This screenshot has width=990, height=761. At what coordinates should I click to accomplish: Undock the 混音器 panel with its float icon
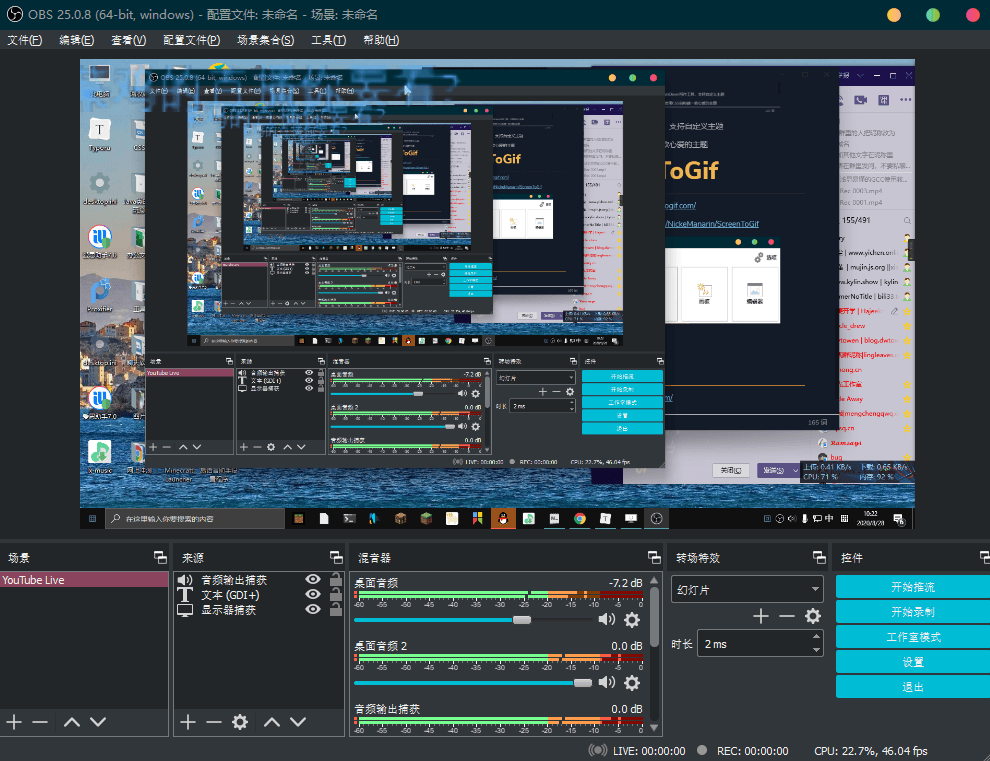655,558
